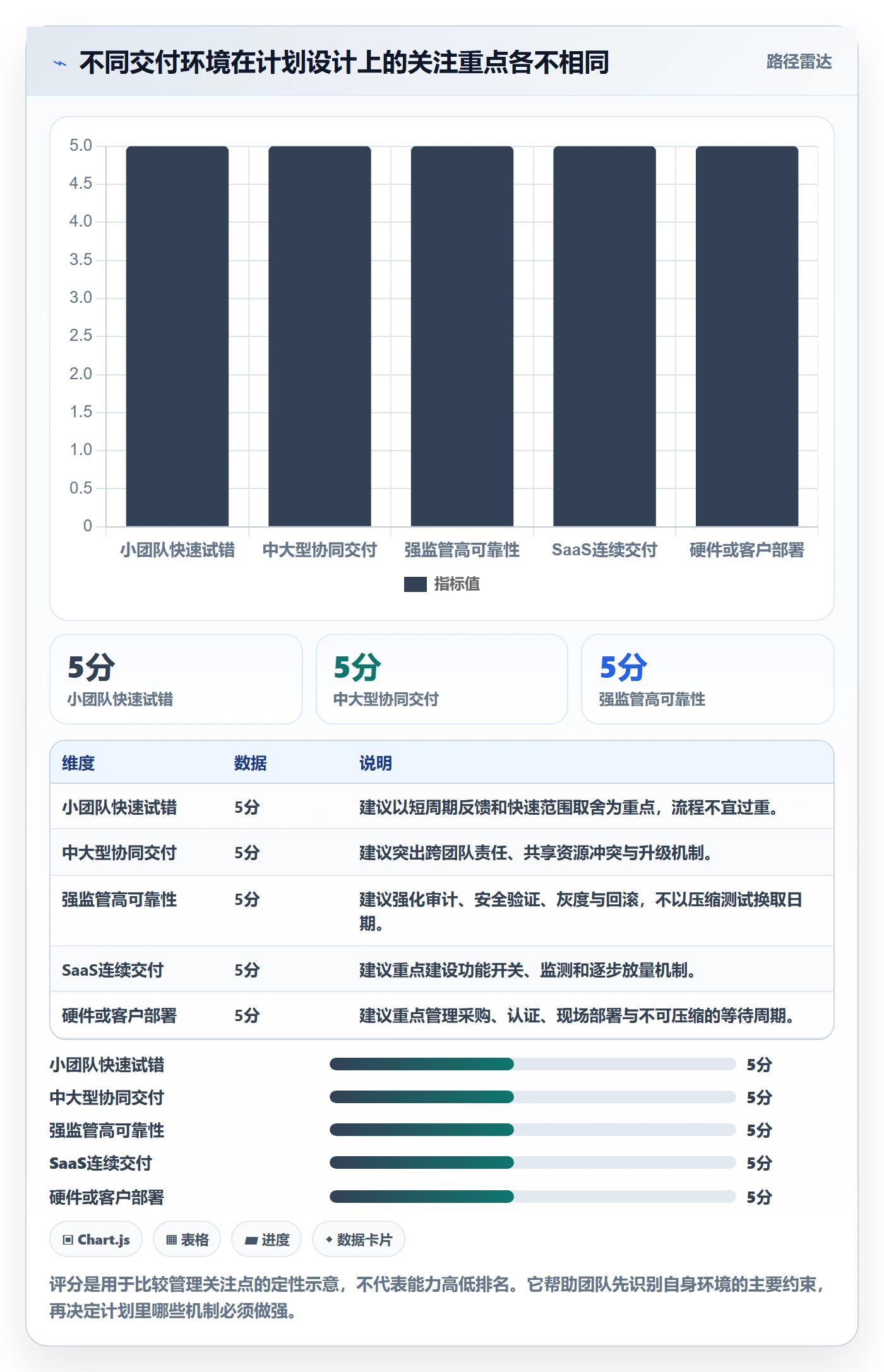Image resolution: width=884 pixels, height=1372 pixels.
Task: Toggle the 指标值 legend color swatch
Action: point(415,584)
